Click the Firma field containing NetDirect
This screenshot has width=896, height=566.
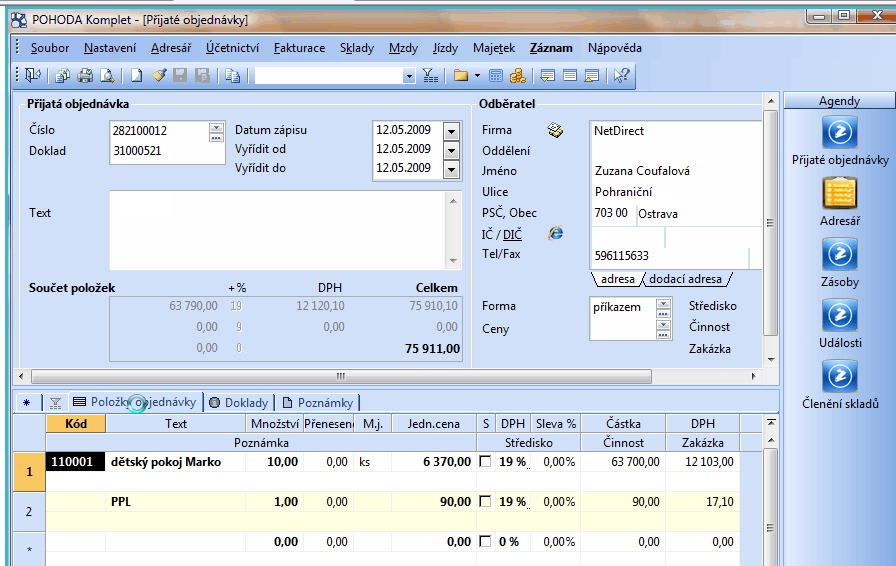pos(677,131)
